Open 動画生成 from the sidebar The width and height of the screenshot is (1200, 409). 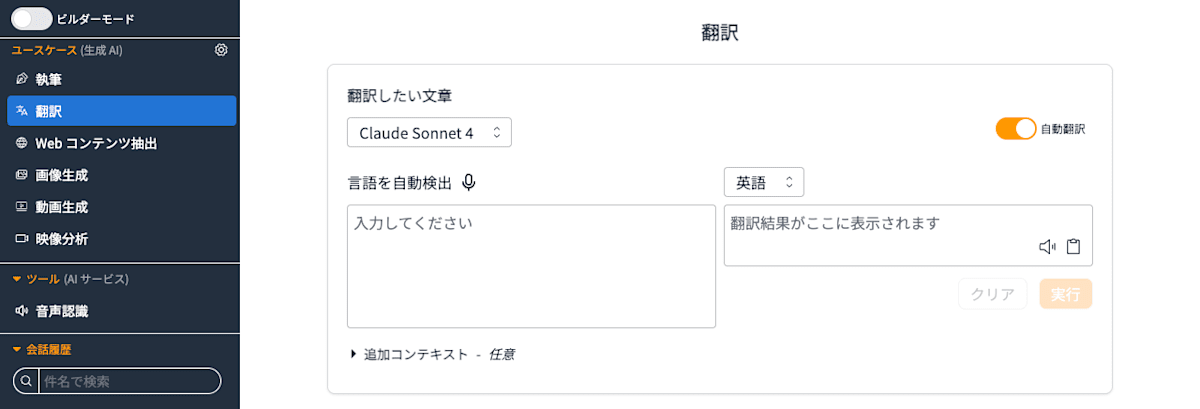(x=121, y=207)
